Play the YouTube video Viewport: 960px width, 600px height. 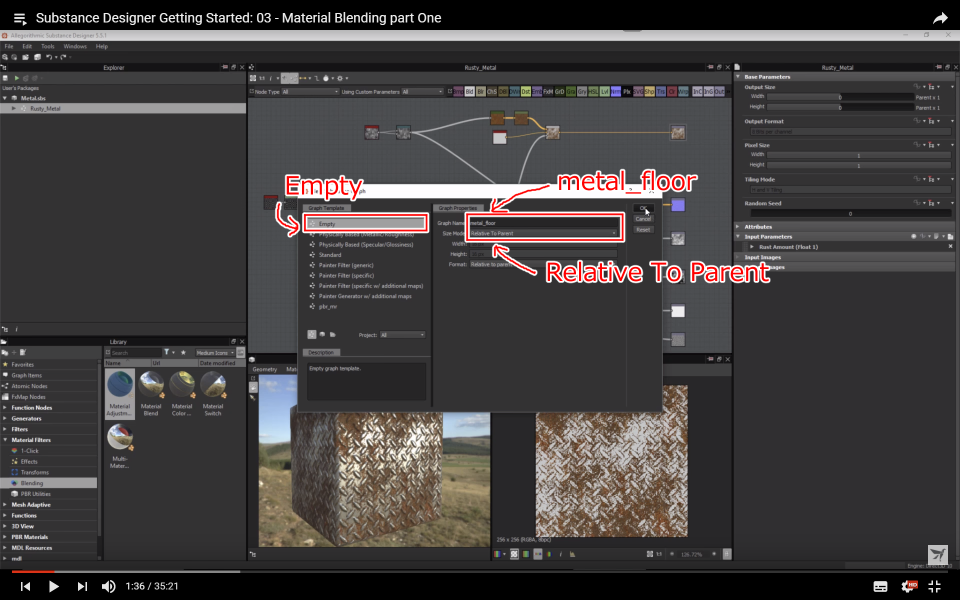(x=53, y=586)
